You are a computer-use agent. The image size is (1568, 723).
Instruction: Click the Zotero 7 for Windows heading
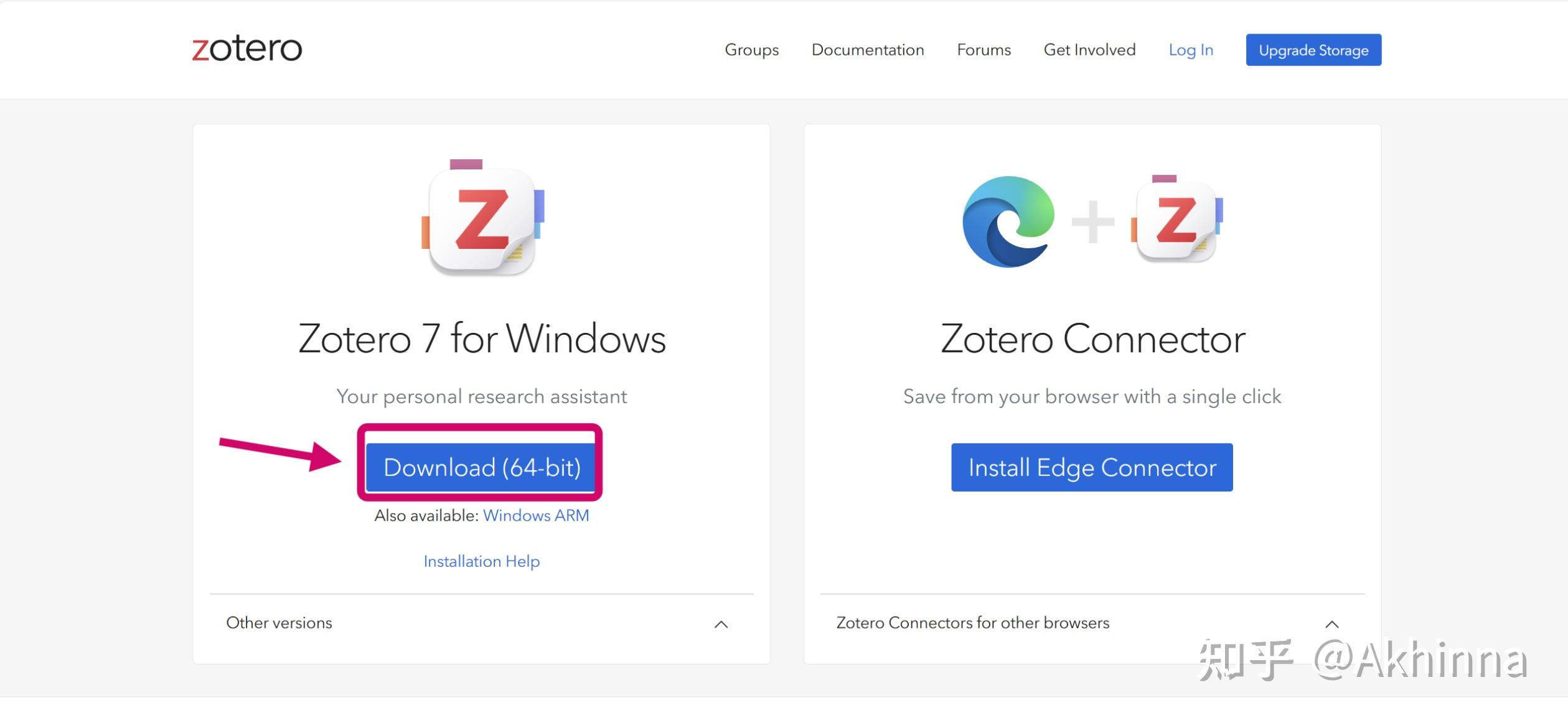(x=481, y=338)
